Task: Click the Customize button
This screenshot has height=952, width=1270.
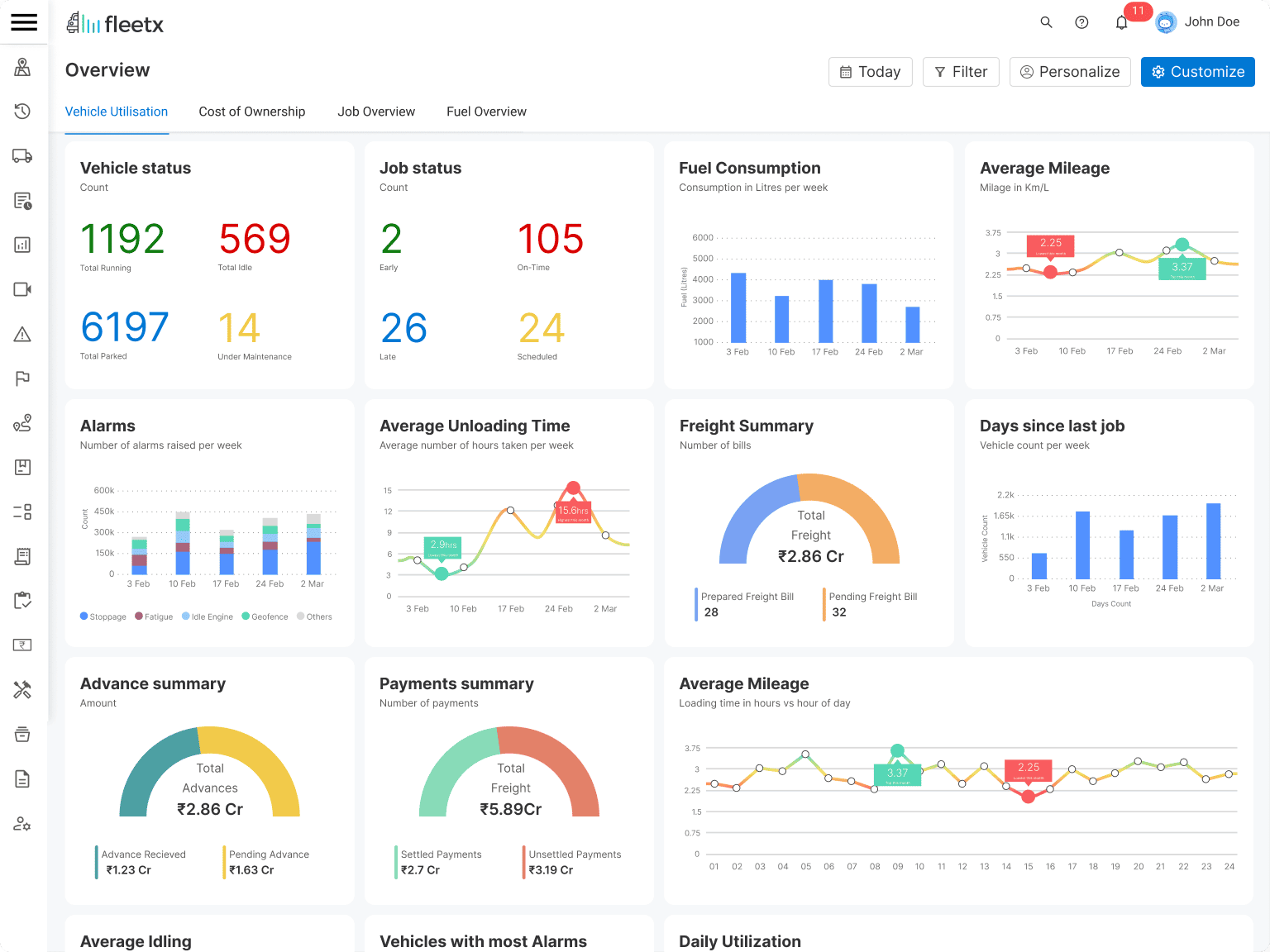Action: (1197, 72)
